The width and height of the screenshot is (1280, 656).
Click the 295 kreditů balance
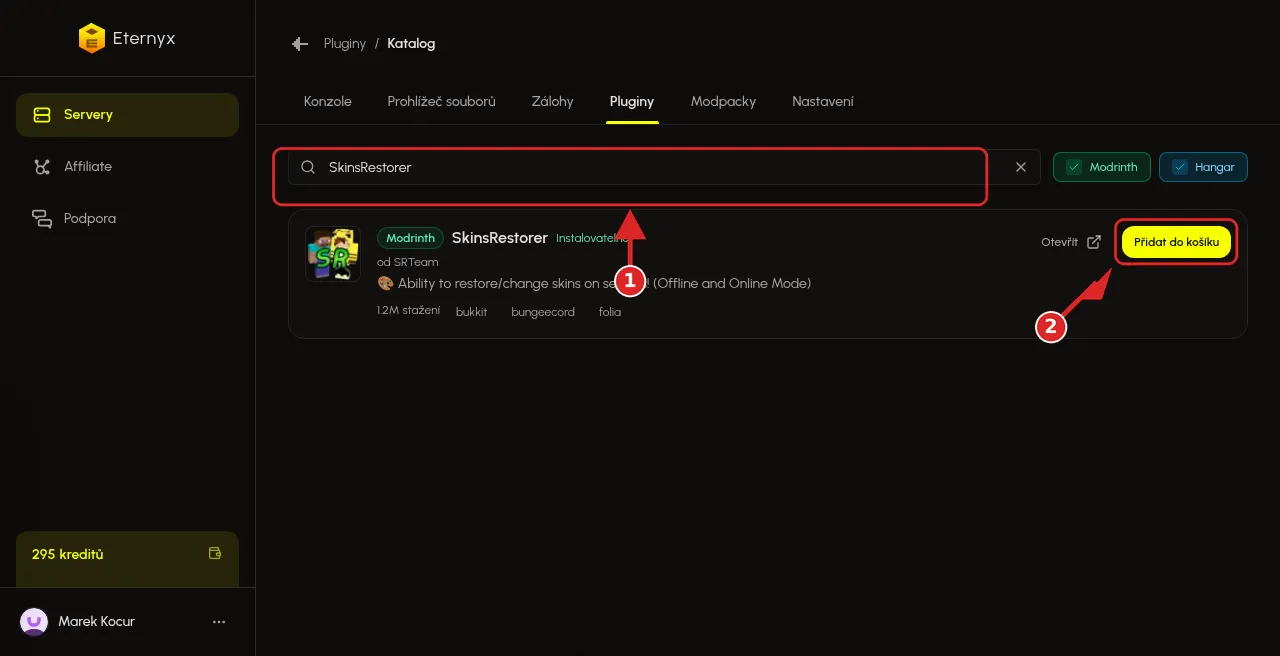click(x=68, y=554)
